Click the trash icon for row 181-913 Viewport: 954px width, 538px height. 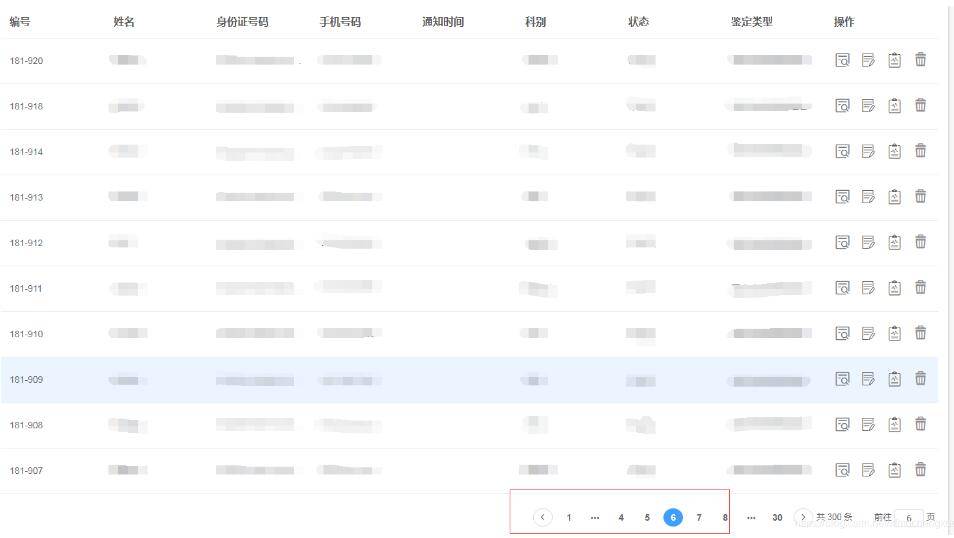coord(921,197)
